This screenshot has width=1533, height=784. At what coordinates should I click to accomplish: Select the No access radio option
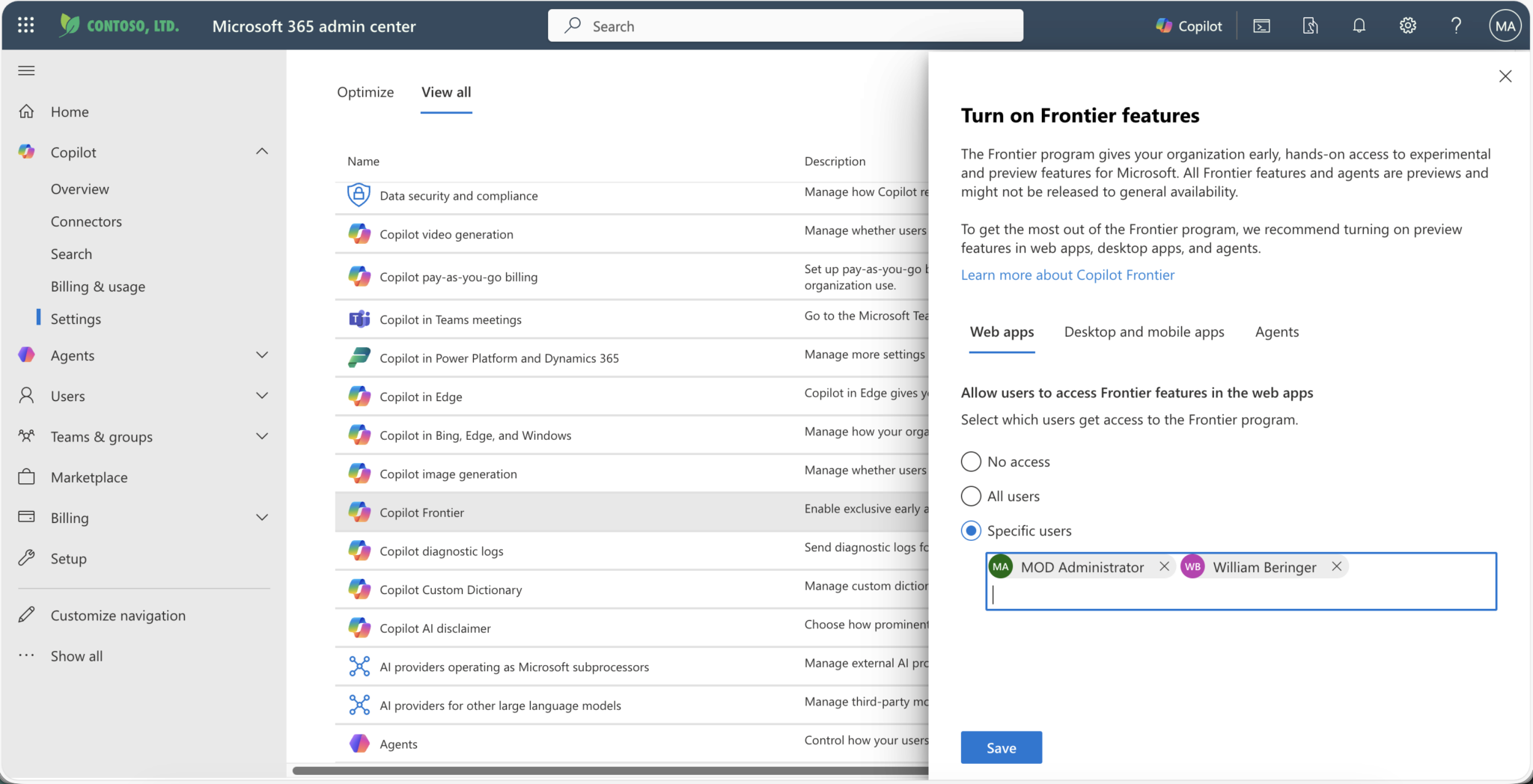(x=971, y=462)
